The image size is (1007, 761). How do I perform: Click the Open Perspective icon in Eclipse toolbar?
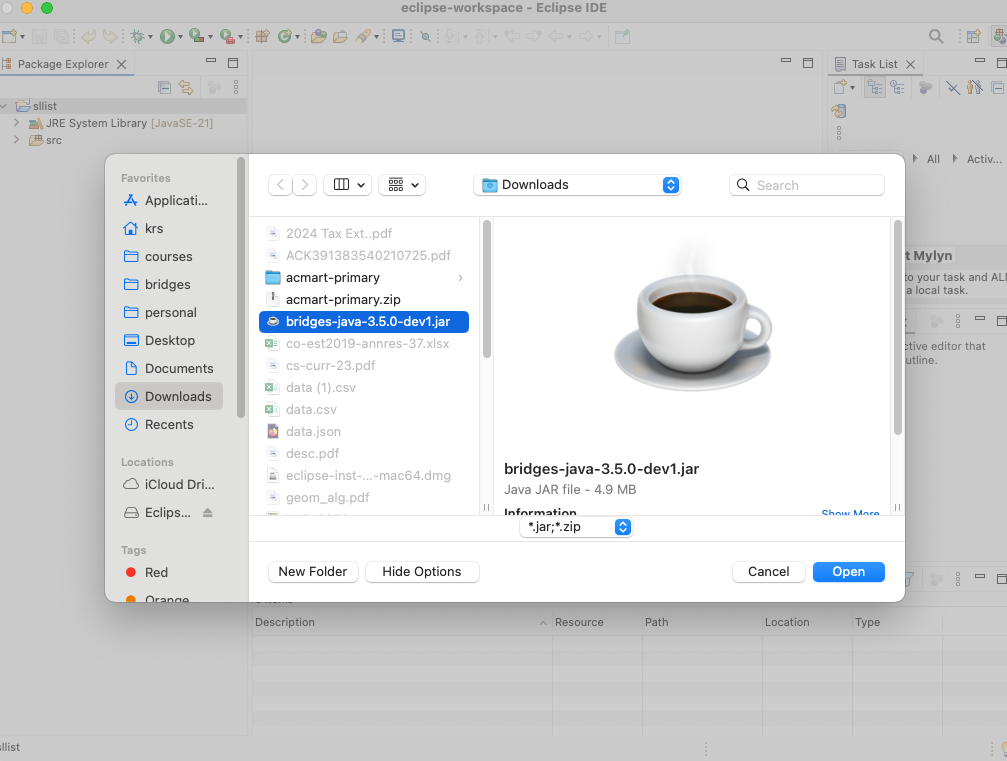pos(974,37)
